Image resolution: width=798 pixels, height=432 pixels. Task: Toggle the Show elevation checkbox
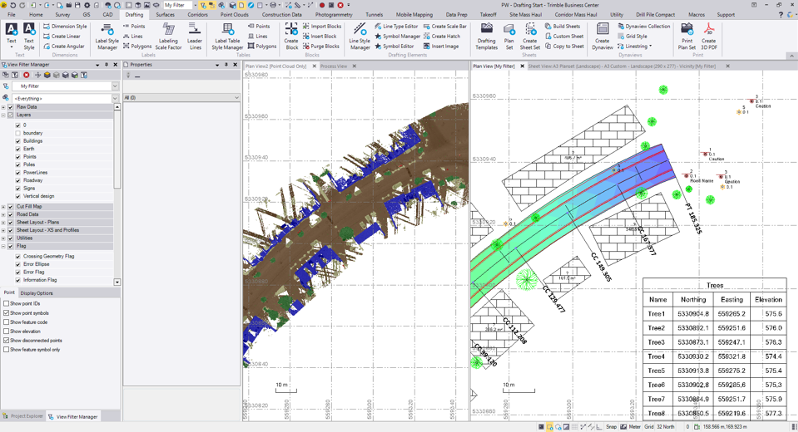6,331
